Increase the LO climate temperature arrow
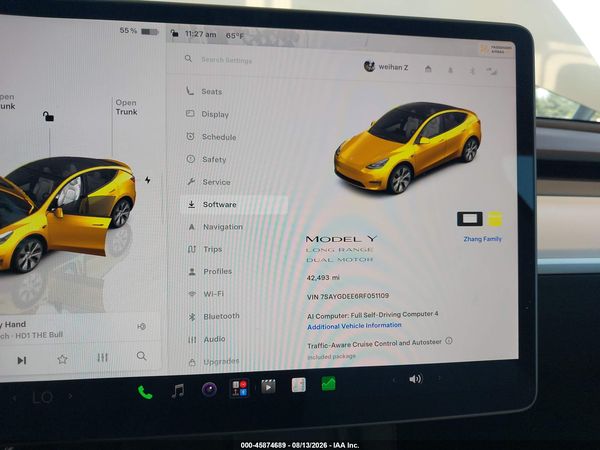The width and height of the screenshot is (600, 450). tap(70, 396)
